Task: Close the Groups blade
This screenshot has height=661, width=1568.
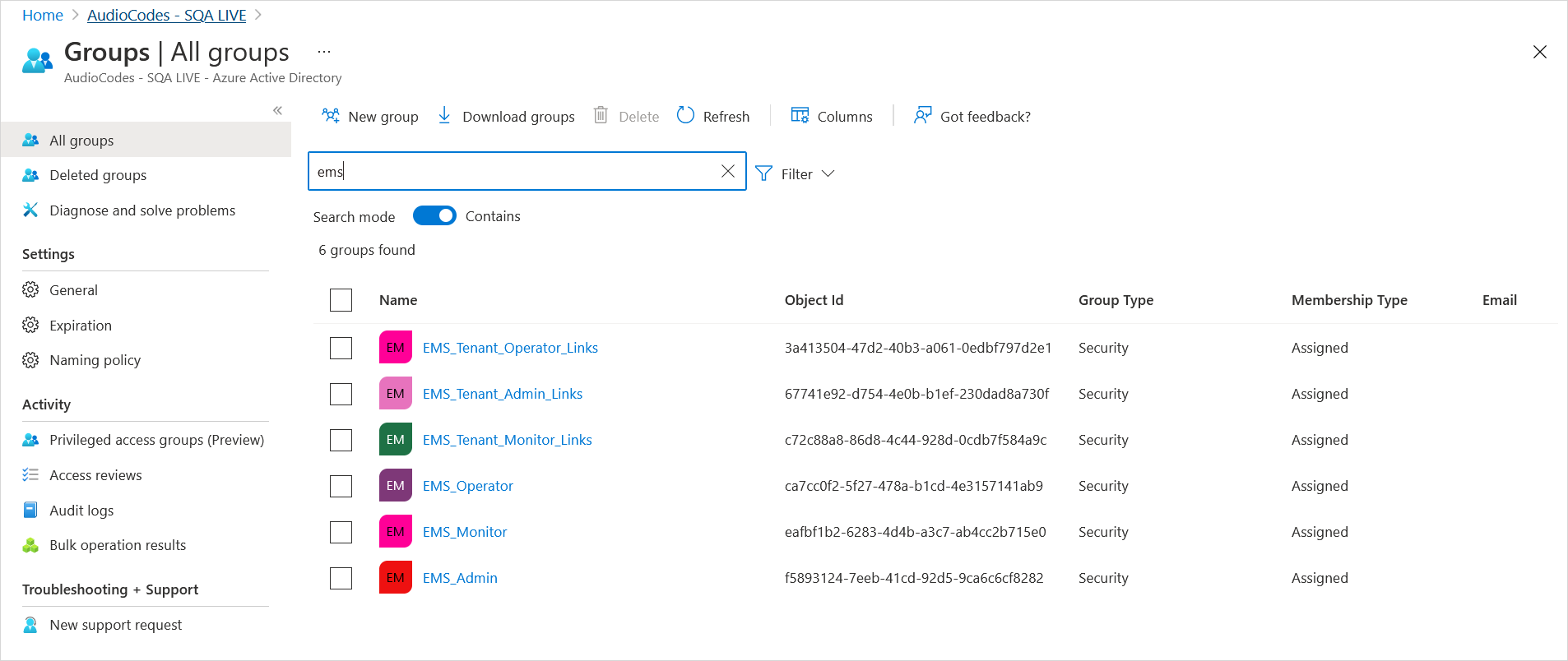Action: point(1540,52)
